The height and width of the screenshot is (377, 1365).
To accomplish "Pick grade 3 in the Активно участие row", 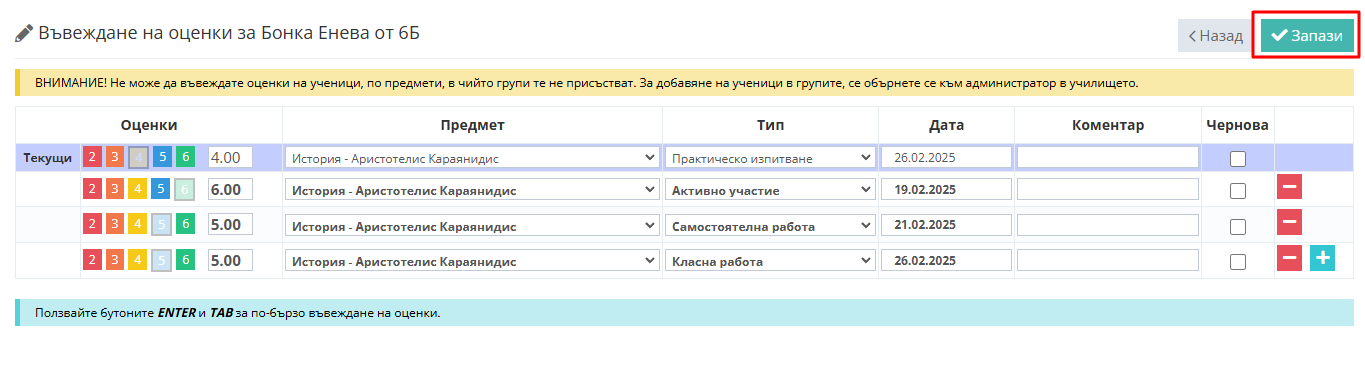I will pos(115,190).
